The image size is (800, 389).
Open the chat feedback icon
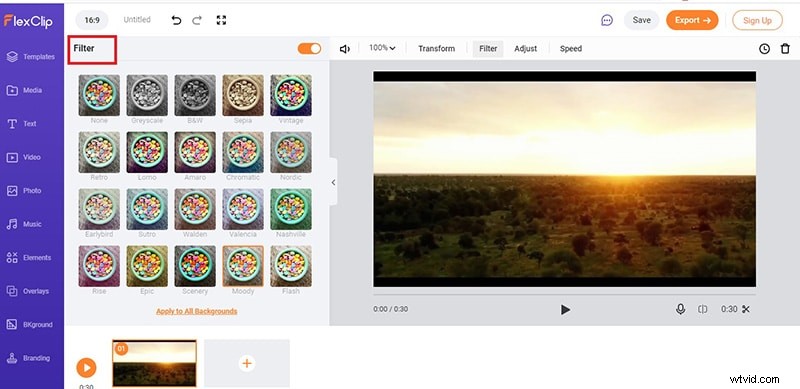[x=607, y=20]
